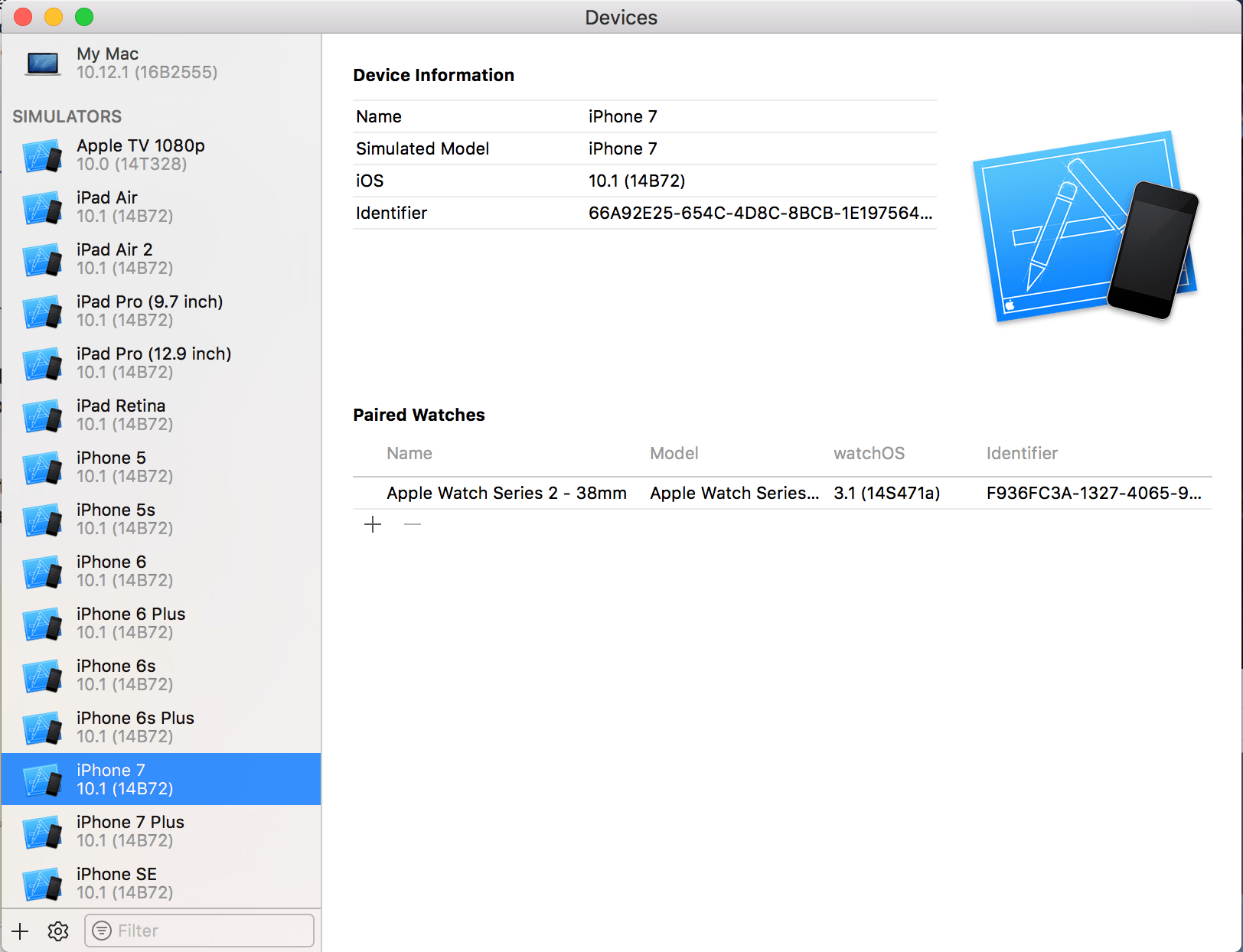The height and width of the screenshot is (952, 1243).
Task: Select the iPhone 5s simulator row
Action: point(161,520)
